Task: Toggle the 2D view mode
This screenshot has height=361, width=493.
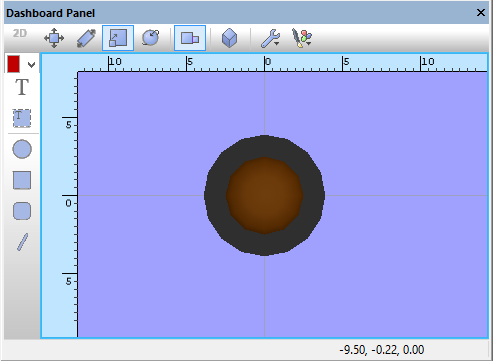Action: tap(20, 33)
